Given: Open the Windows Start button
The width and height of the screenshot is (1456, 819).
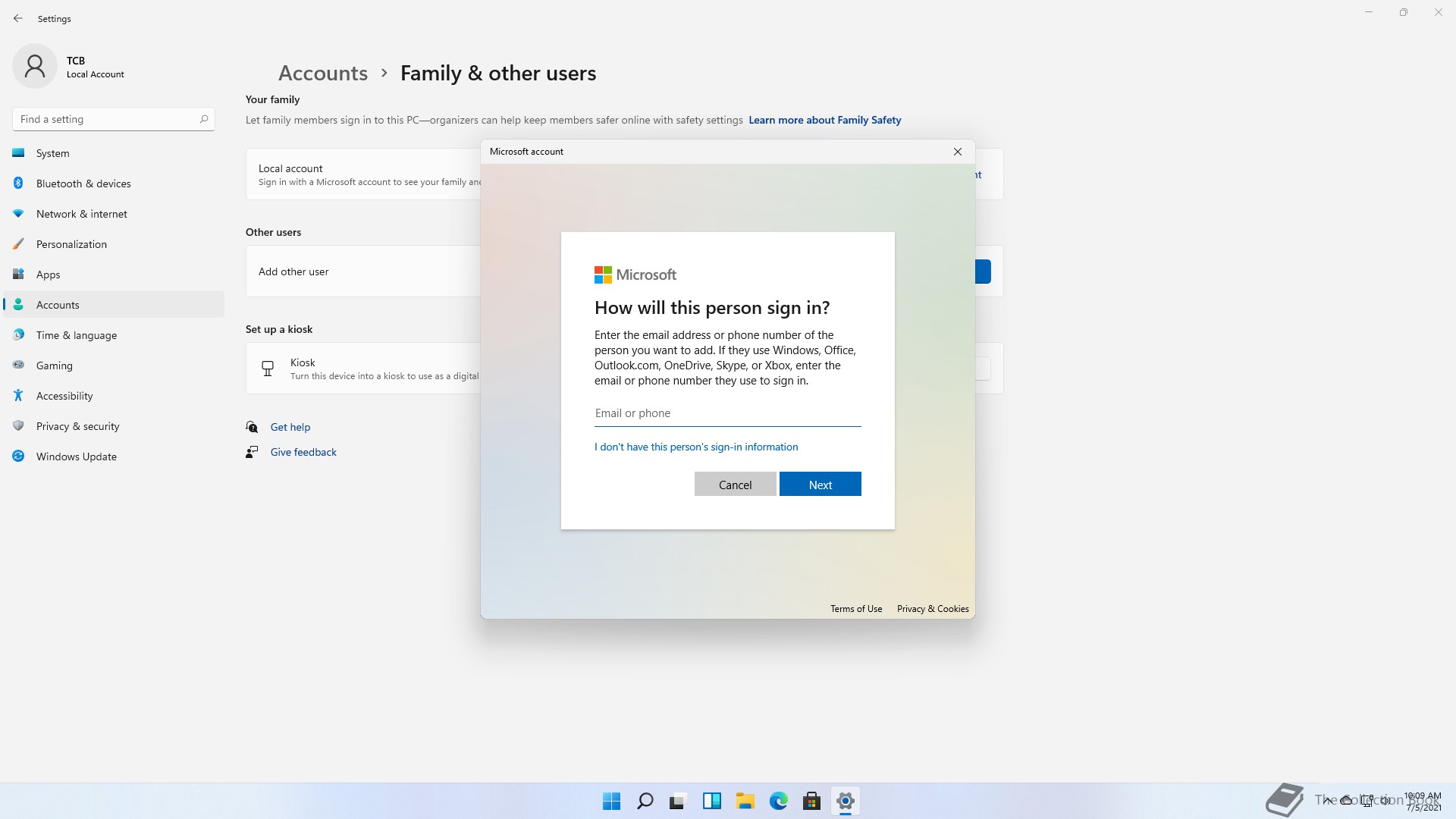Looking at the screenshot, I should coord(611,801).
